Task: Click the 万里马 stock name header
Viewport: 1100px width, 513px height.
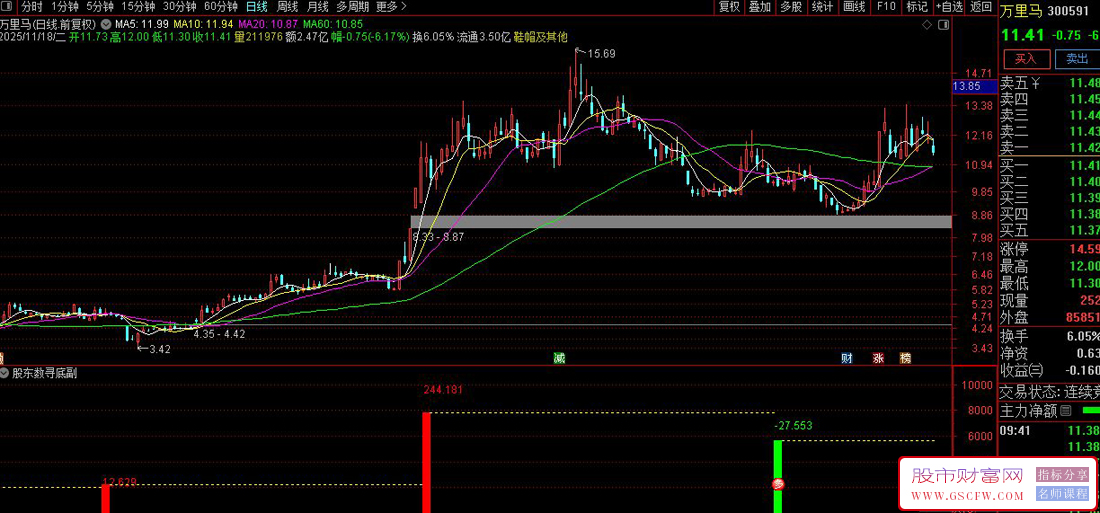Action: tap(1021, 11)
